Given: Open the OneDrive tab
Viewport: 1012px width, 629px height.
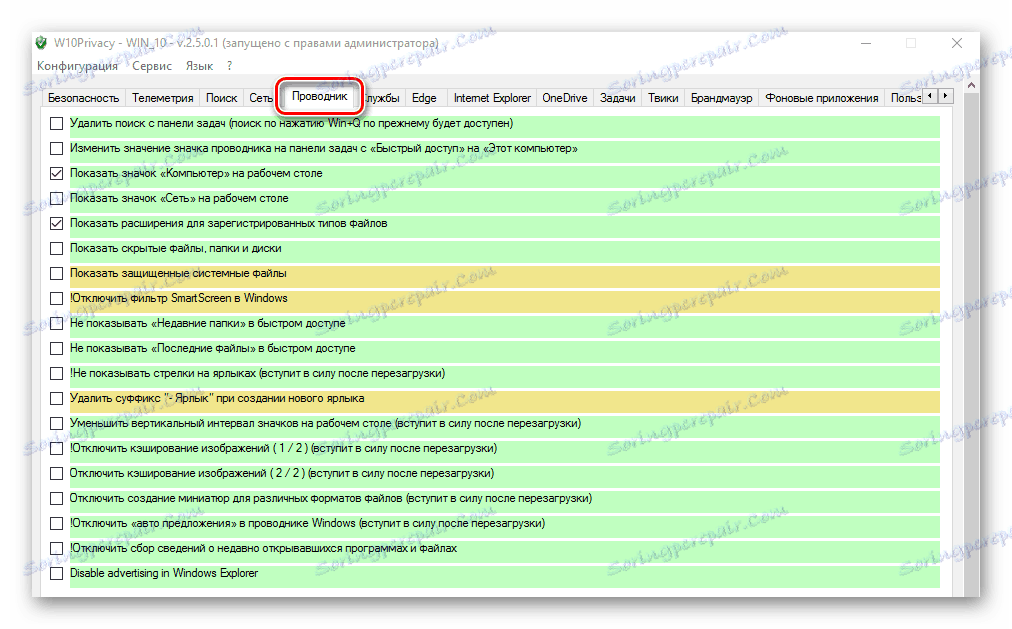Looking at the screenshot, I should tap(563, 97).
